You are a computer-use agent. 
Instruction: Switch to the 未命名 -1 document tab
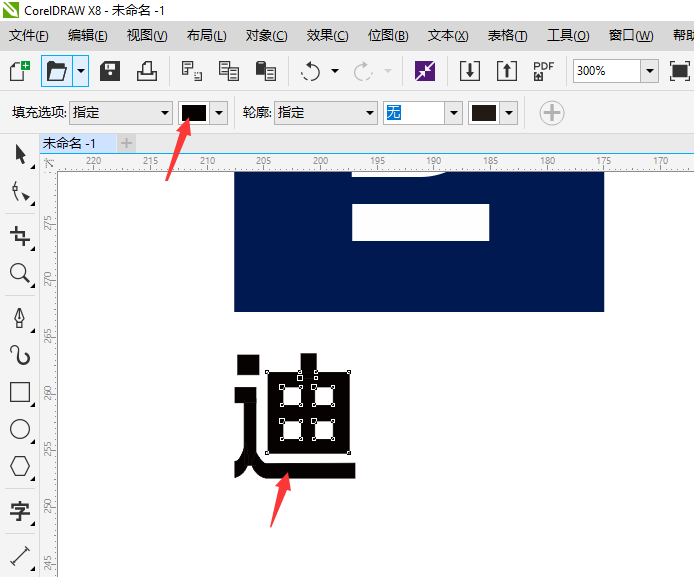(x=77, y=143)
